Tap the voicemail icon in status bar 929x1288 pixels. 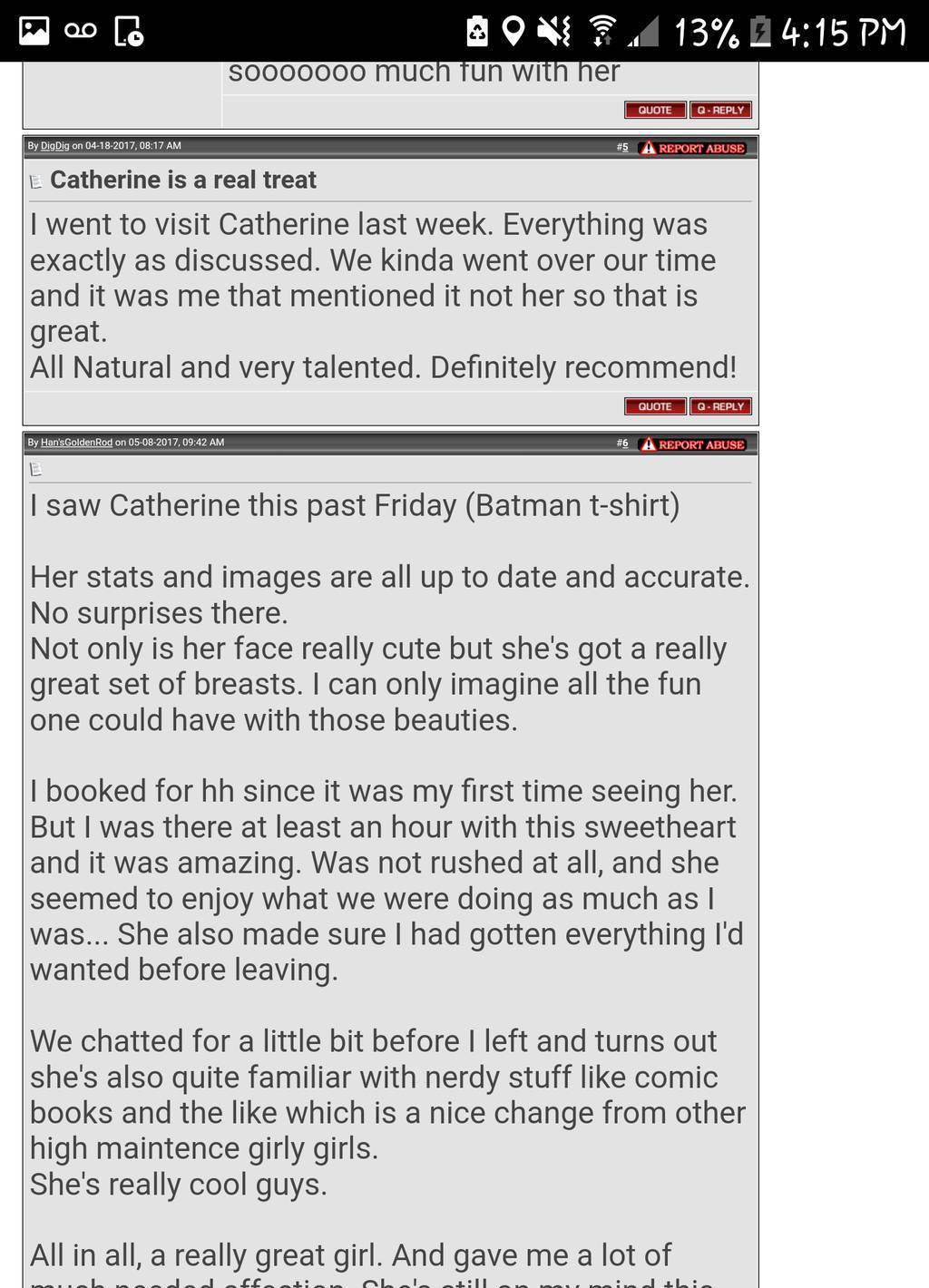[x=81, y=31]
